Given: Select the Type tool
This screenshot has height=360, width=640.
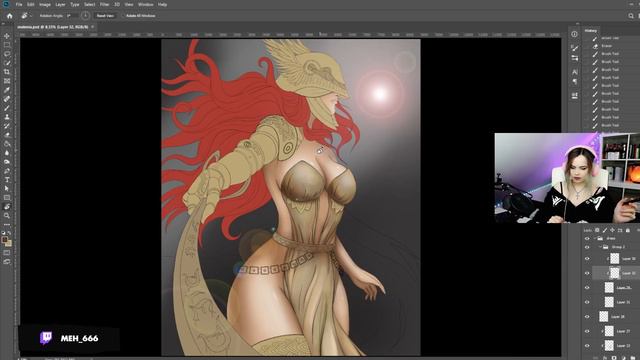Looking at the screenshot, I should [7, 180].
